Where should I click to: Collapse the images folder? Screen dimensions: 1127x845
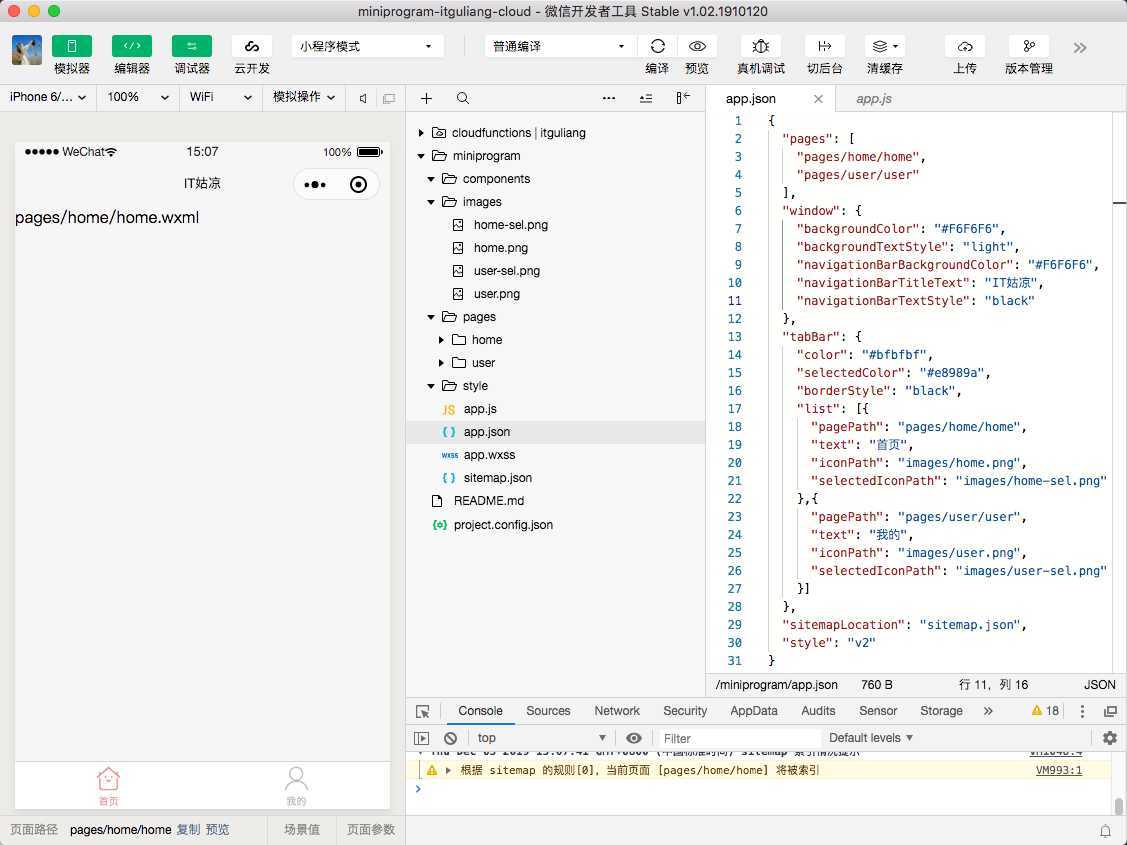431,202
